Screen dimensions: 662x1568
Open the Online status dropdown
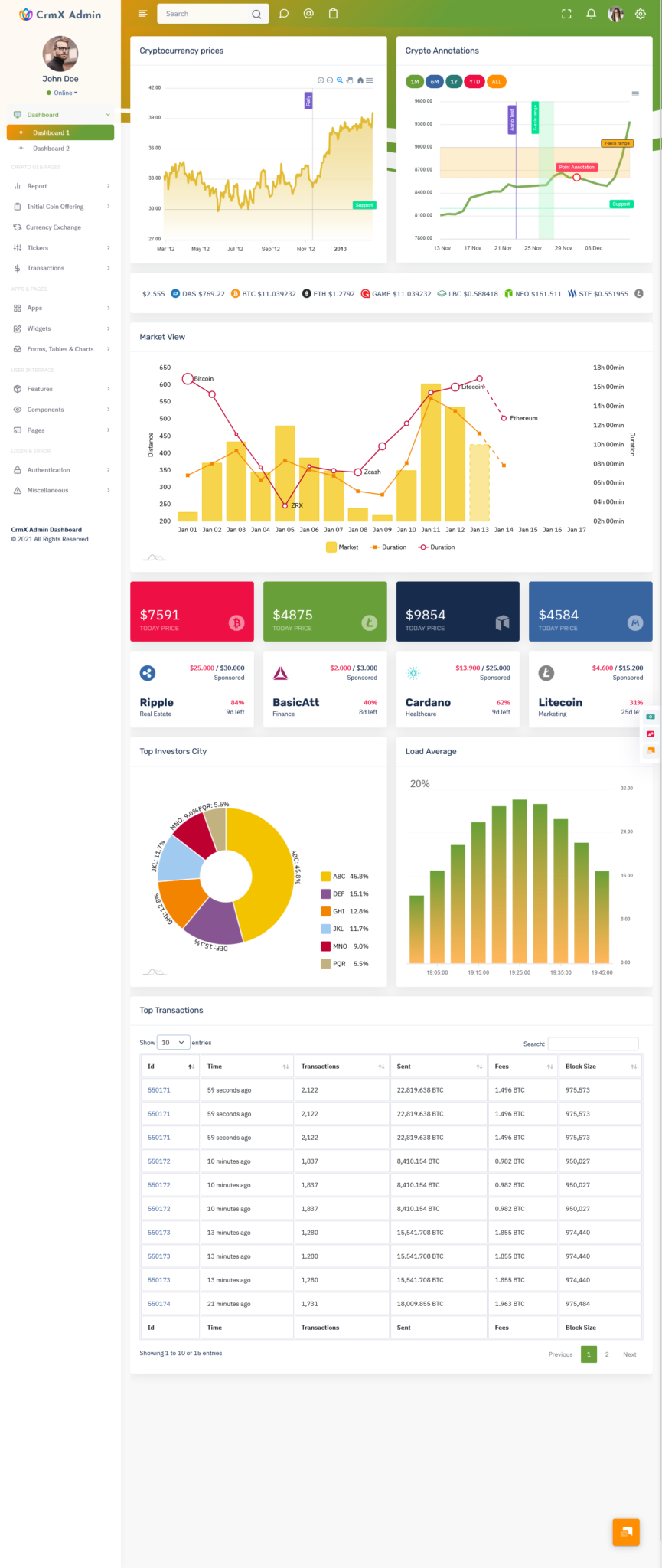pos(64,93)
